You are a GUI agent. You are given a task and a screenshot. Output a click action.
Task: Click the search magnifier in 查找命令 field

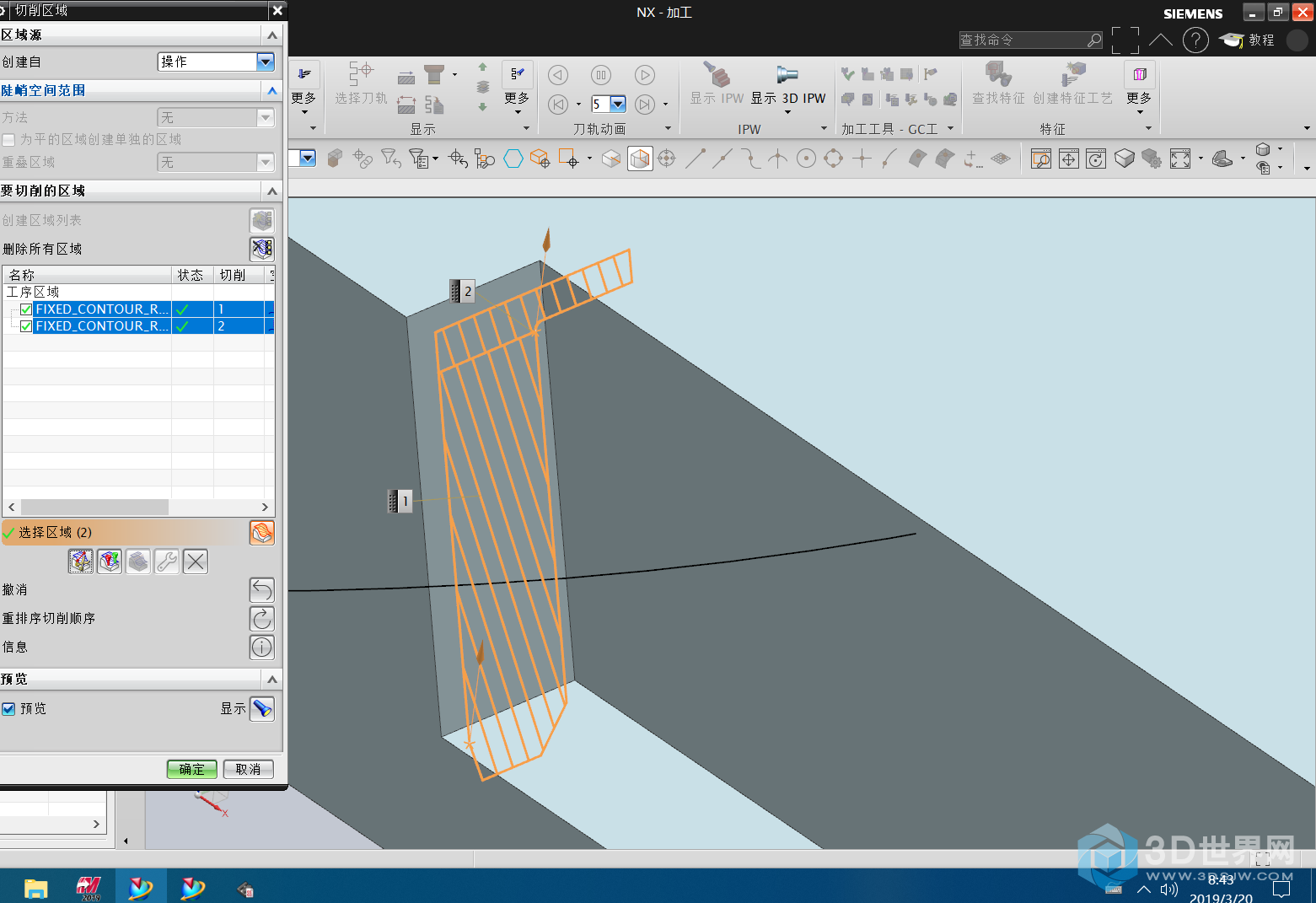(x=1093, y=40)
